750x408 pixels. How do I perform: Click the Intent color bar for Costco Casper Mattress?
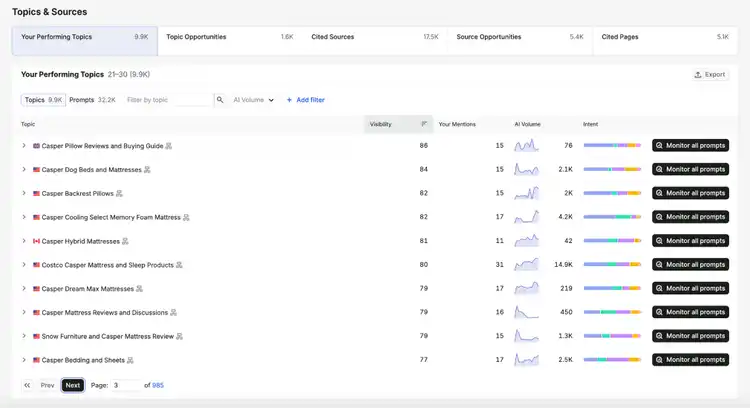point(612,265)
